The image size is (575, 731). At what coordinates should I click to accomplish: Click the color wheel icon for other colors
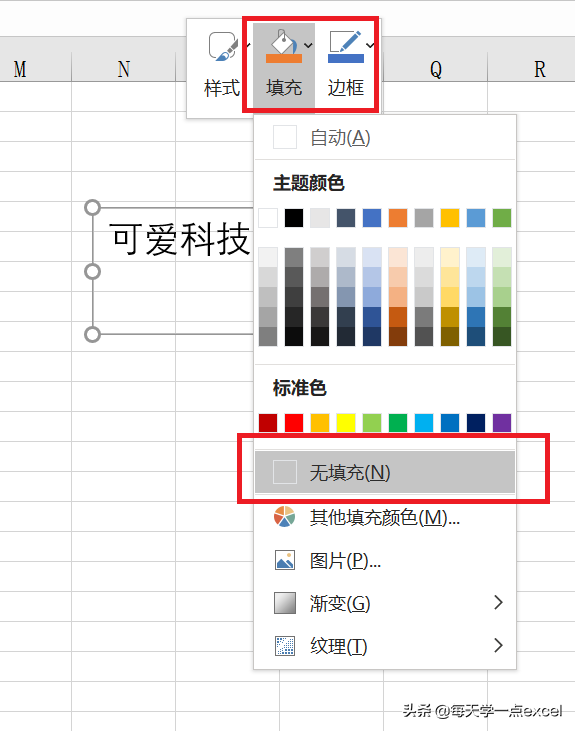coord(284,517)
